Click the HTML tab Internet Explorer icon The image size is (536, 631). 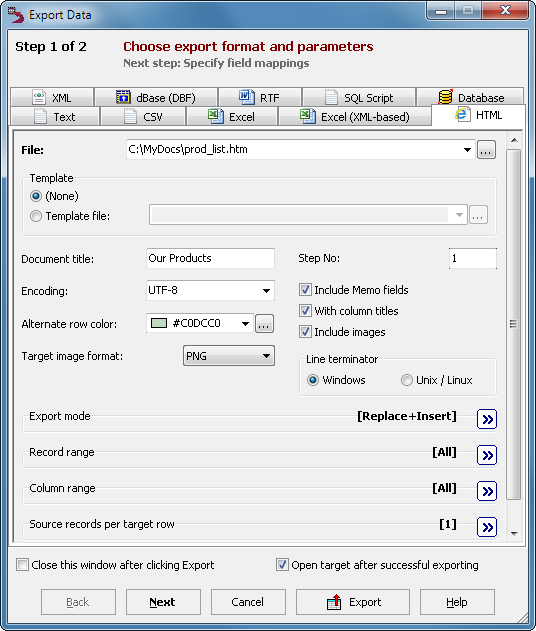click(462, 115)
